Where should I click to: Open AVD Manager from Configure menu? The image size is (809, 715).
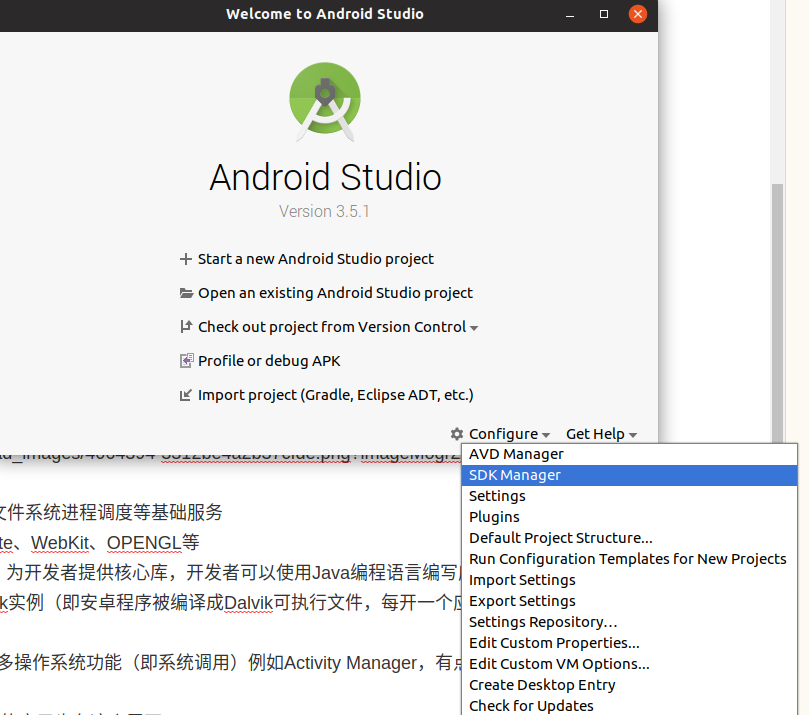(629, 454)
